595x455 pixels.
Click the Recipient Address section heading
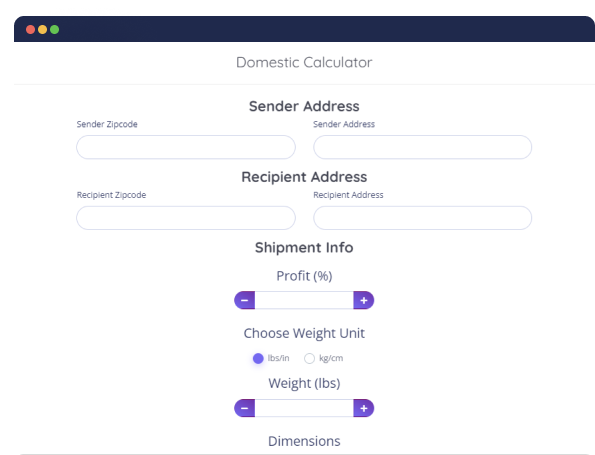coord(304,177)
